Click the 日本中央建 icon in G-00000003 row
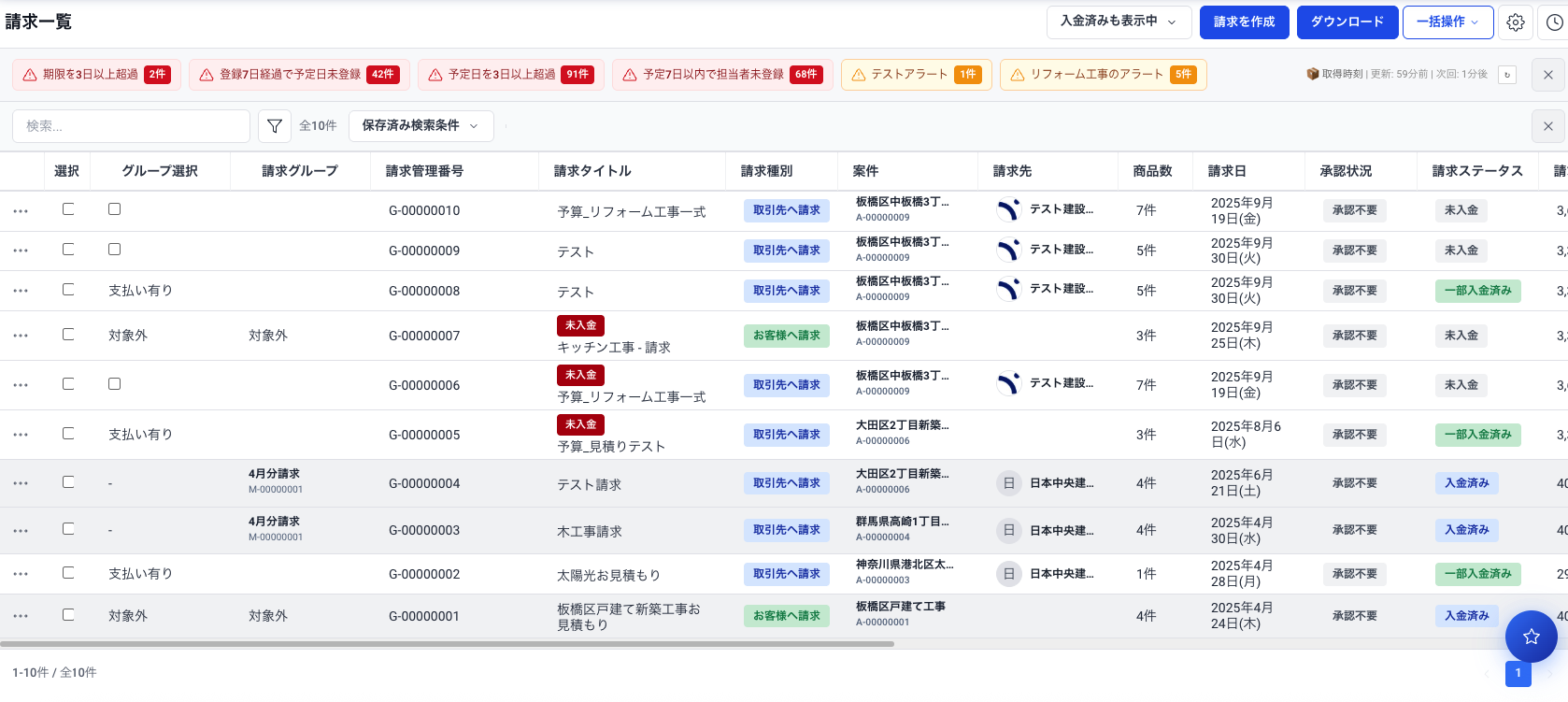This screenshot has width=1568, height=702. pyautogui.click(x=1008, y=531)
